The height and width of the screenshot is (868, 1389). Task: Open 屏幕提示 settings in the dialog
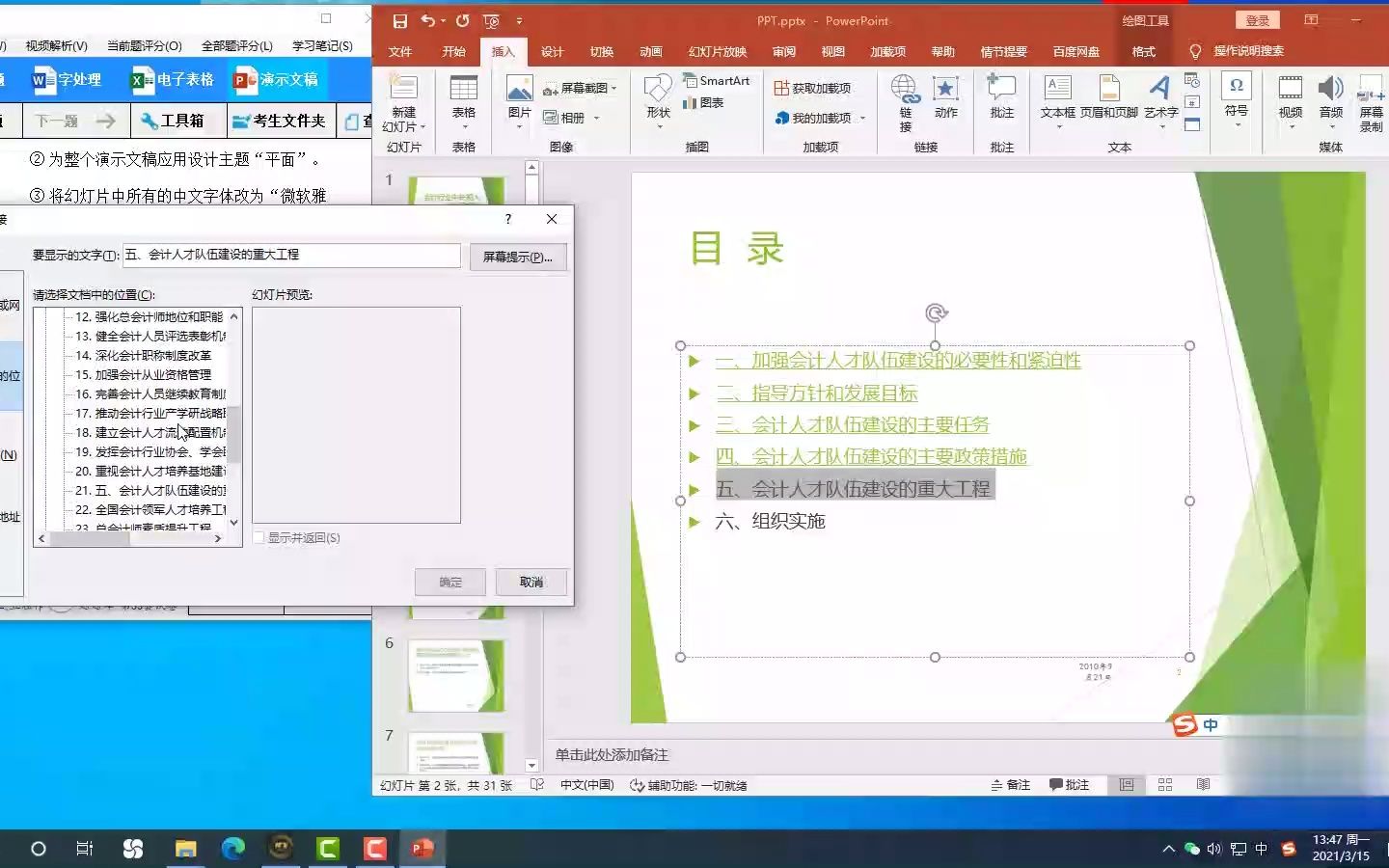pyautogui.click(x=518, y=257)
